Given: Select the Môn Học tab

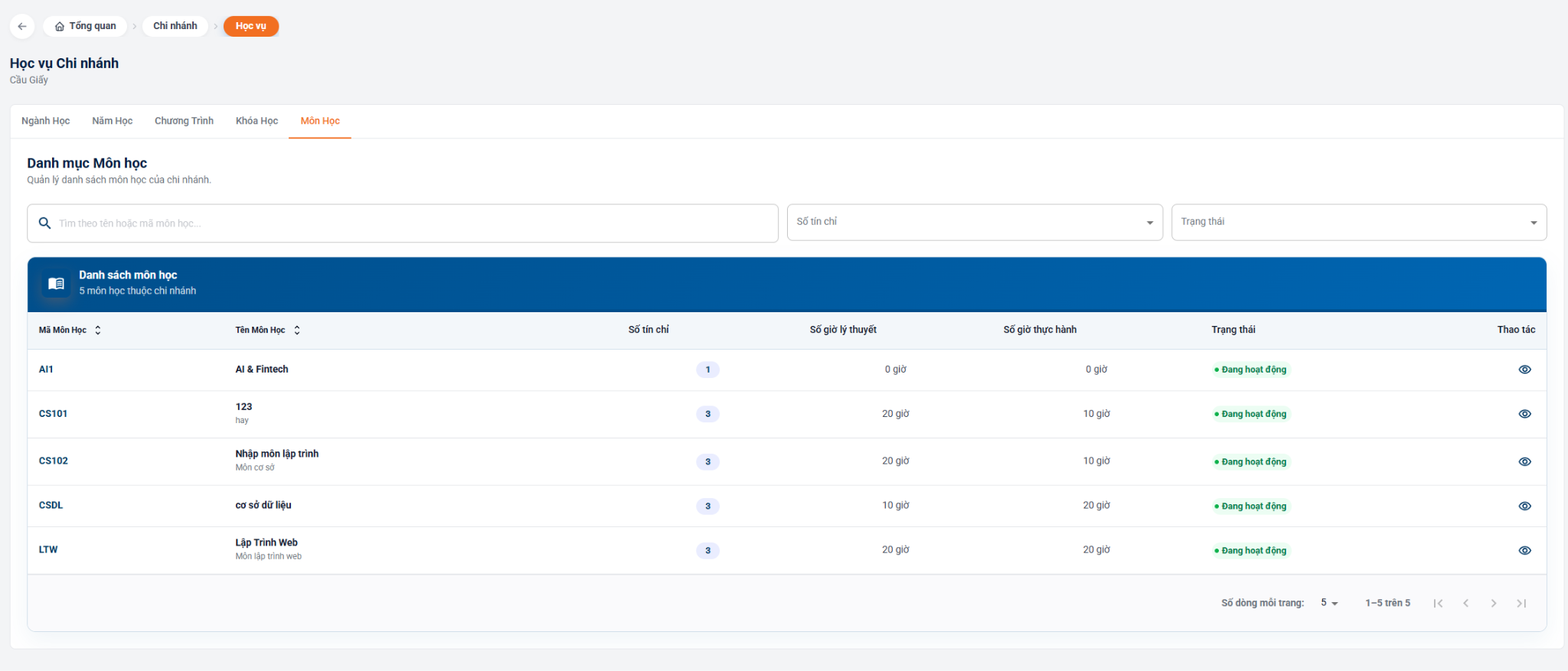Looking at the screenshot, I should (320, 121).
